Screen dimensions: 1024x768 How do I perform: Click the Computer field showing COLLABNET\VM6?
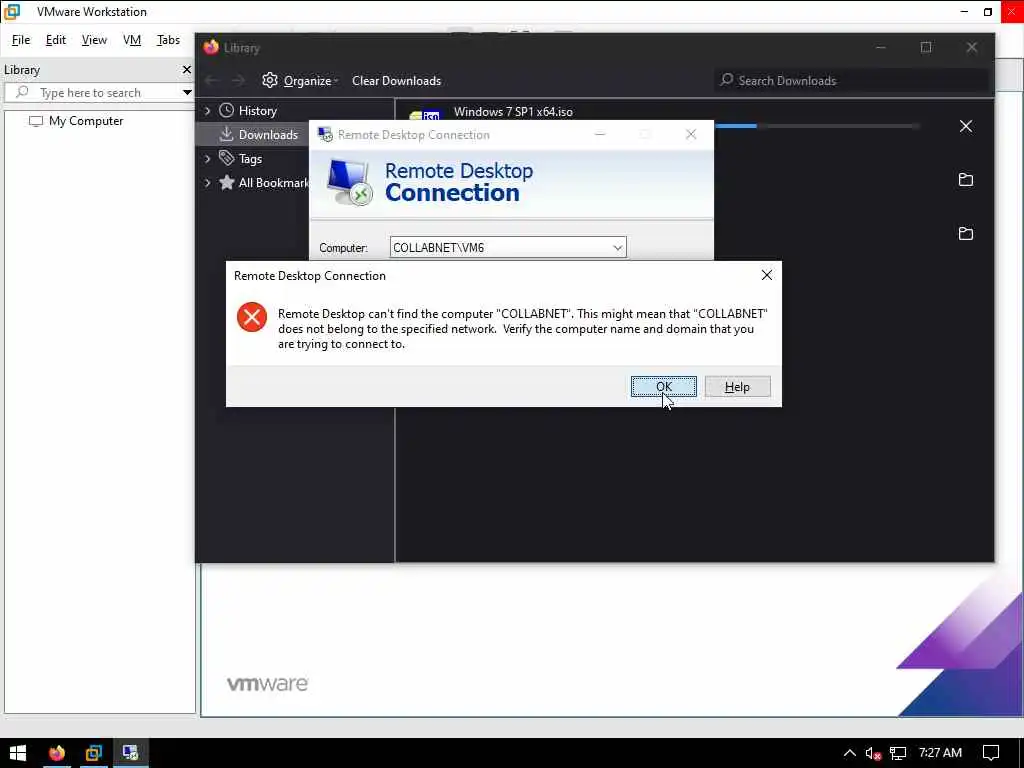point(507,248)
